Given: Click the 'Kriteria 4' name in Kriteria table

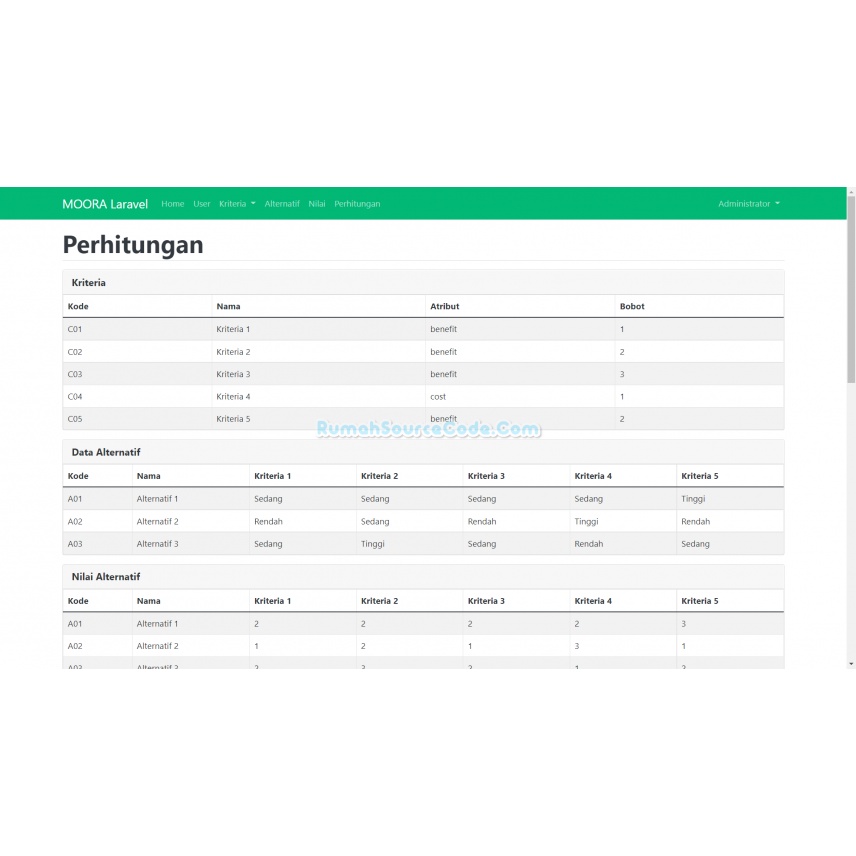Looking at the screenshot, I should [233, 397].
